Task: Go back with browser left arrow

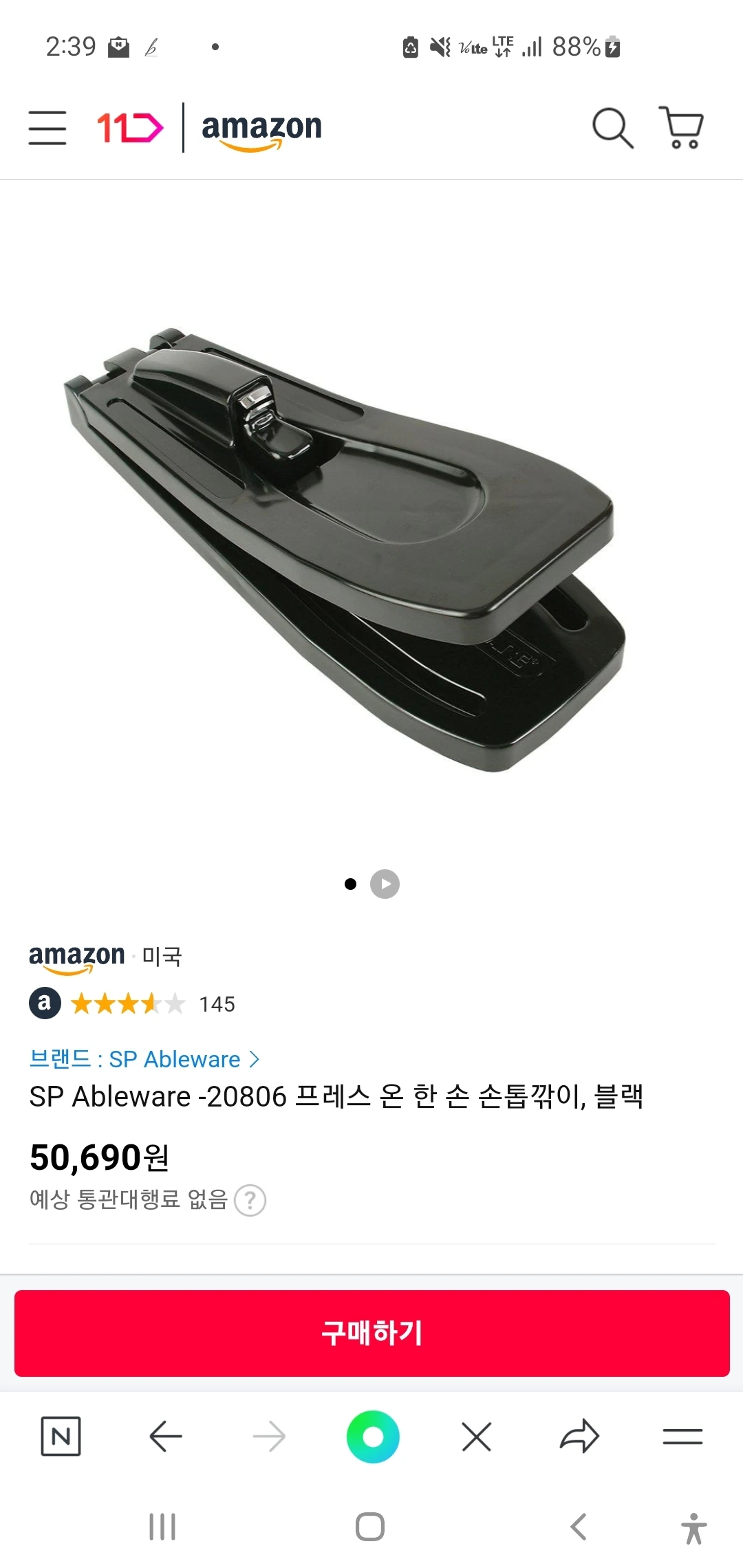Action: 165,1437
